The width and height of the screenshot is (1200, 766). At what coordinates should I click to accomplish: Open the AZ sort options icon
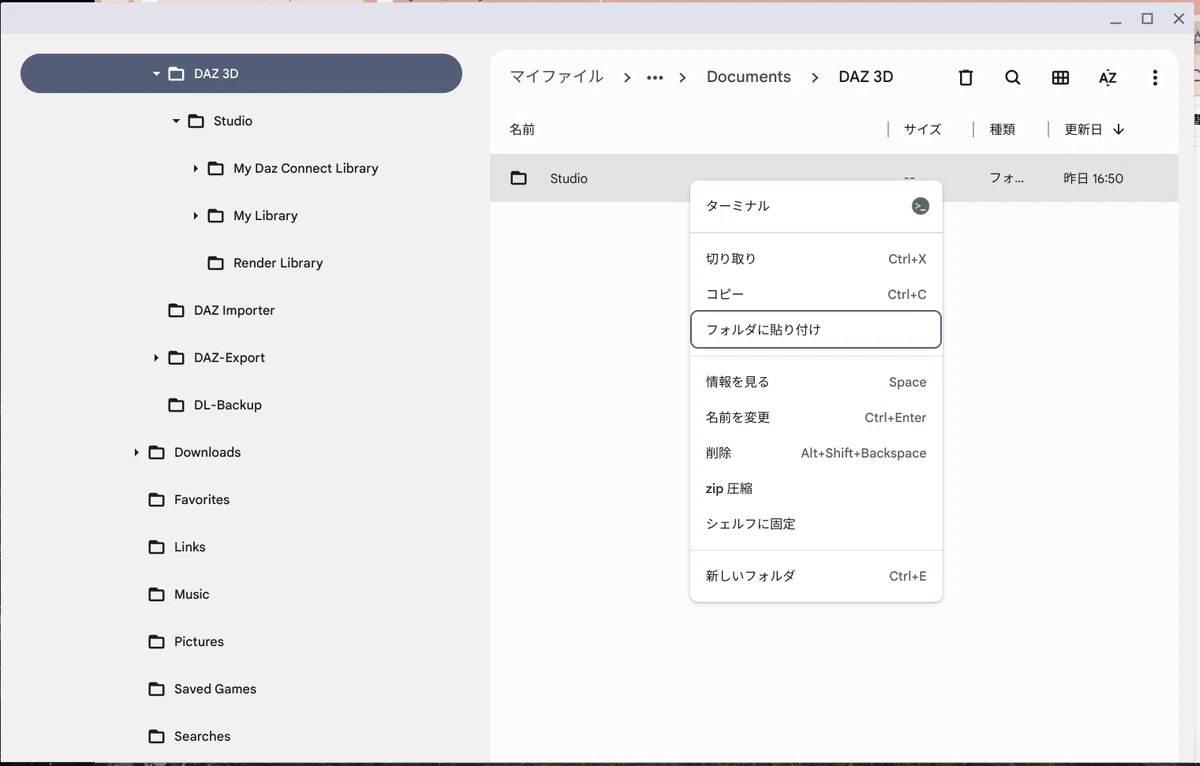(1107, 77)
